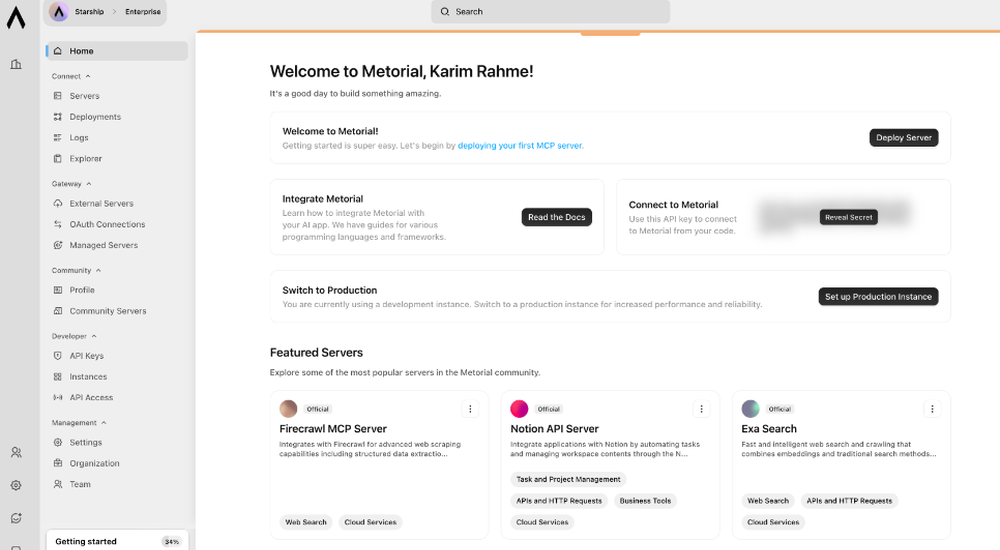Viewport: 1000px width, 550px height.
Task: Click the Community Servers icon
Action: (58, 311)
